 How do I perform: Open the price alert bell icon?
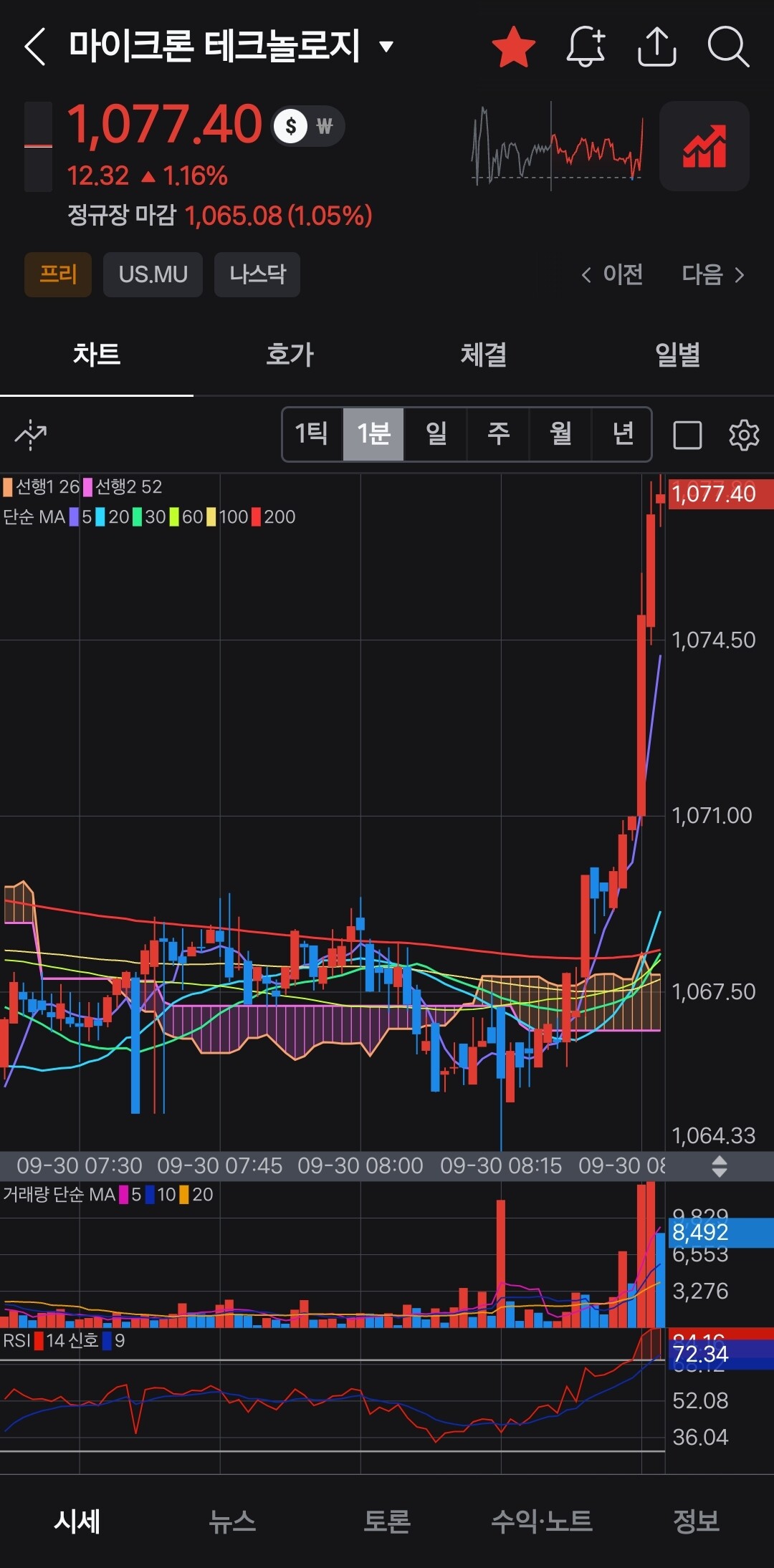[586, 47]
